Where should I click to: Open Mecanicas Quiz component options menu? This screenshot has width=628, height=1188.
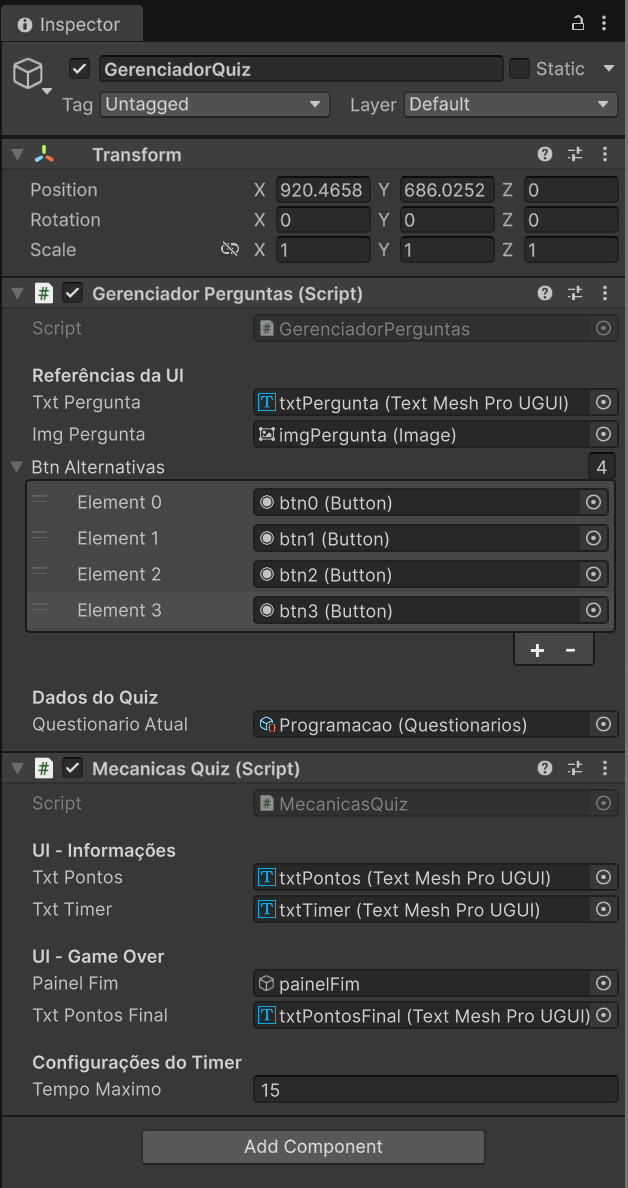[x=605, y=768]
